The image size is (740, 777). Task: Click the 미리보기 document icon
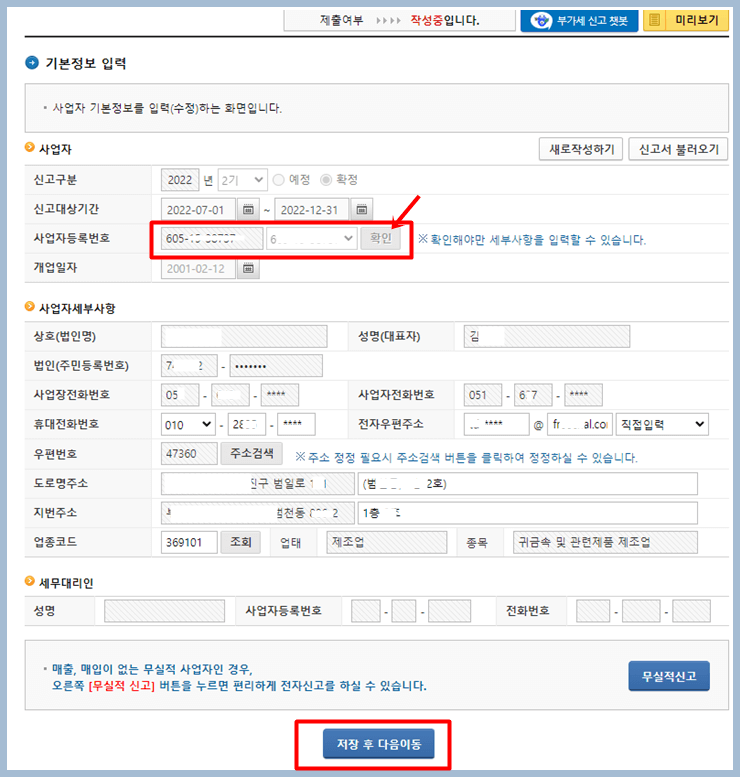[x=655, y=20]
